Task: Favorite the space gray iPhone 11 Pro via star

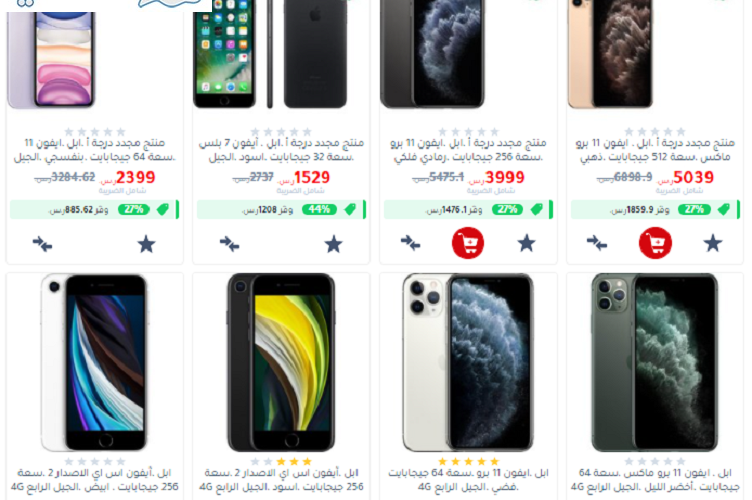Action: 526,243
